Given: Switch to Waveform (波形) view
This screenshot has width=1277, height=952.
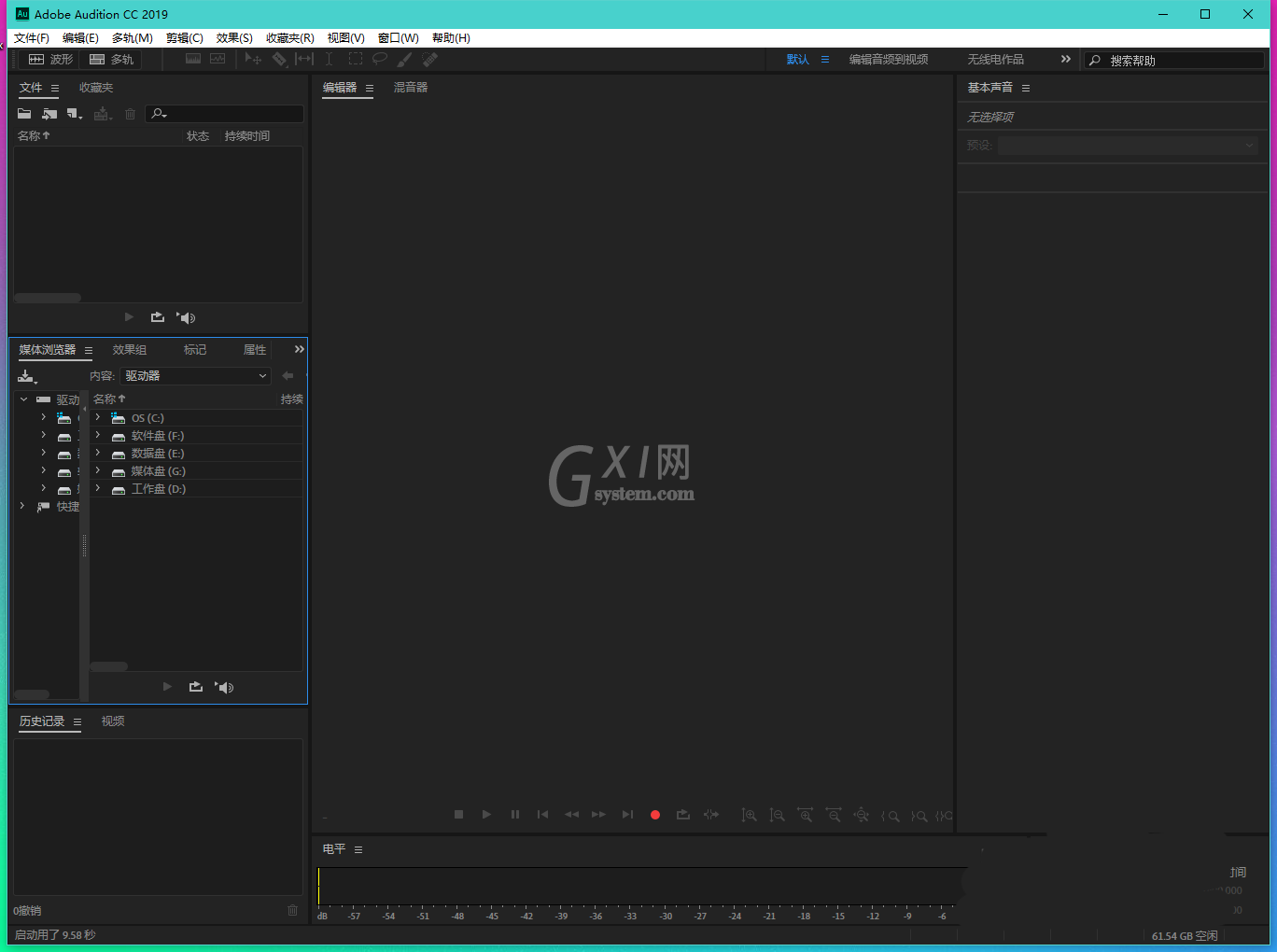Looking at the screenshot, I should pyautogui.click(x=50, y=59).
